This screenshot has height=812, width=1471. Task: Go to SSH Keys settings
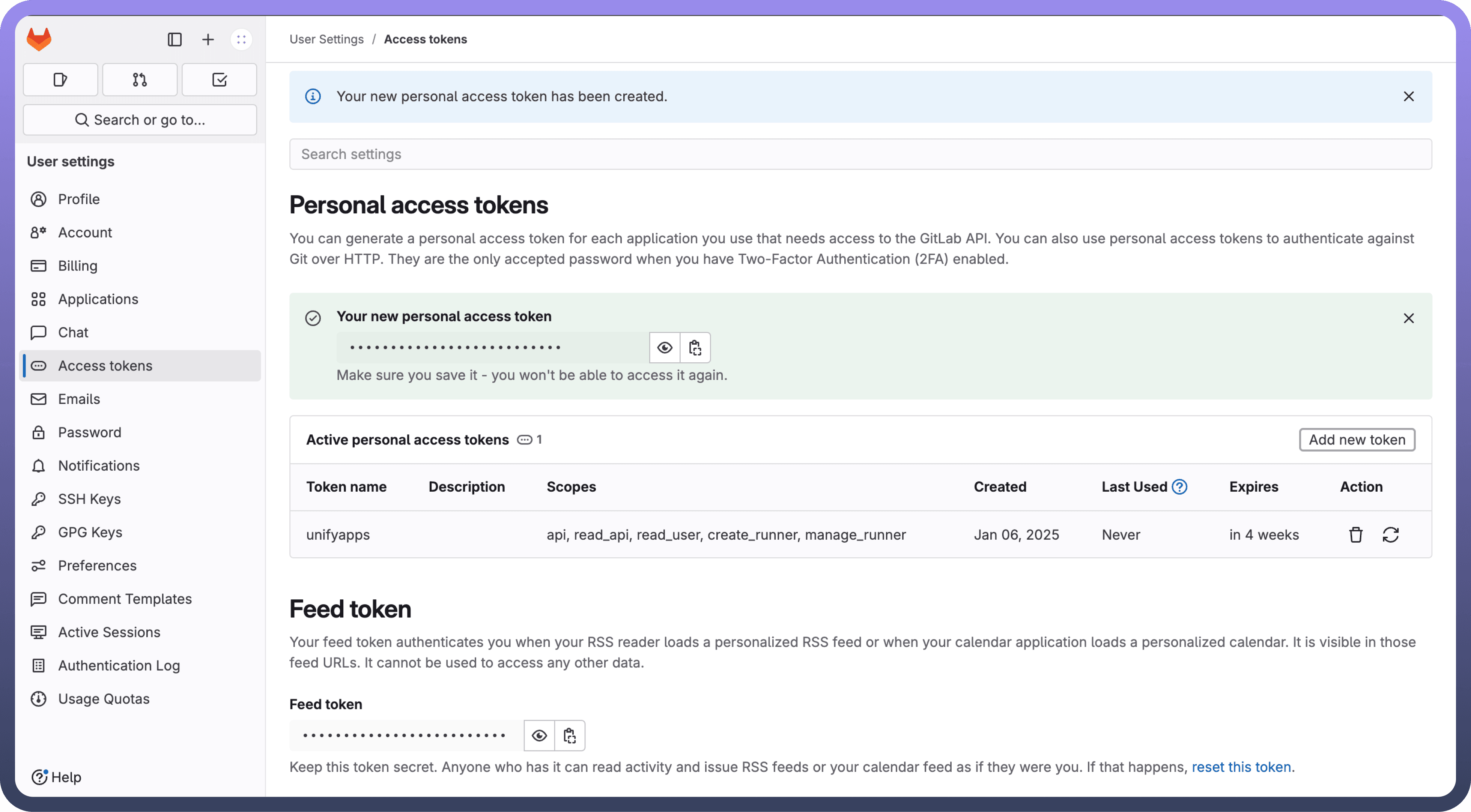[89, 499]
